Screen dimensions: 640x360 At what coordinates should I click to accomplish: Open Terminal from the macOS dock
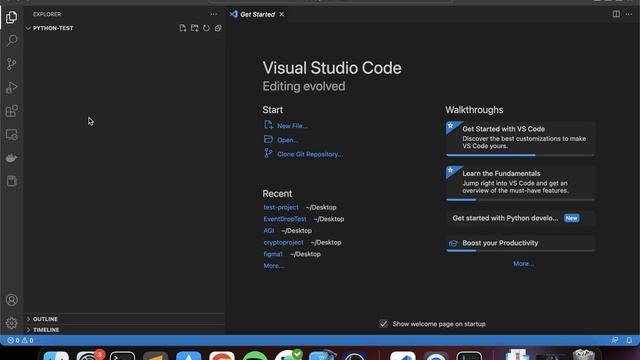click(x=122, y=356)
